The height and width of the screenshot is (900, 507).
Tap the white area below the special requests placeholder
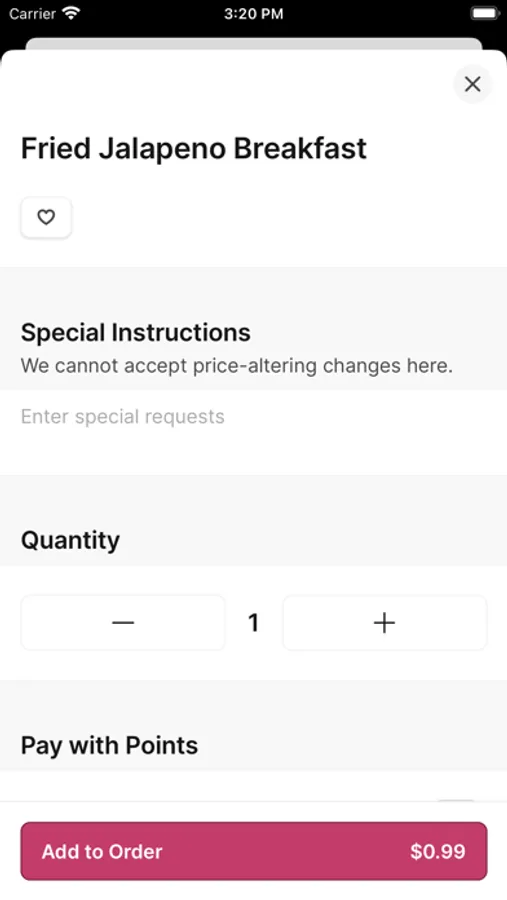pyautogui.click(x=253, y=453)
